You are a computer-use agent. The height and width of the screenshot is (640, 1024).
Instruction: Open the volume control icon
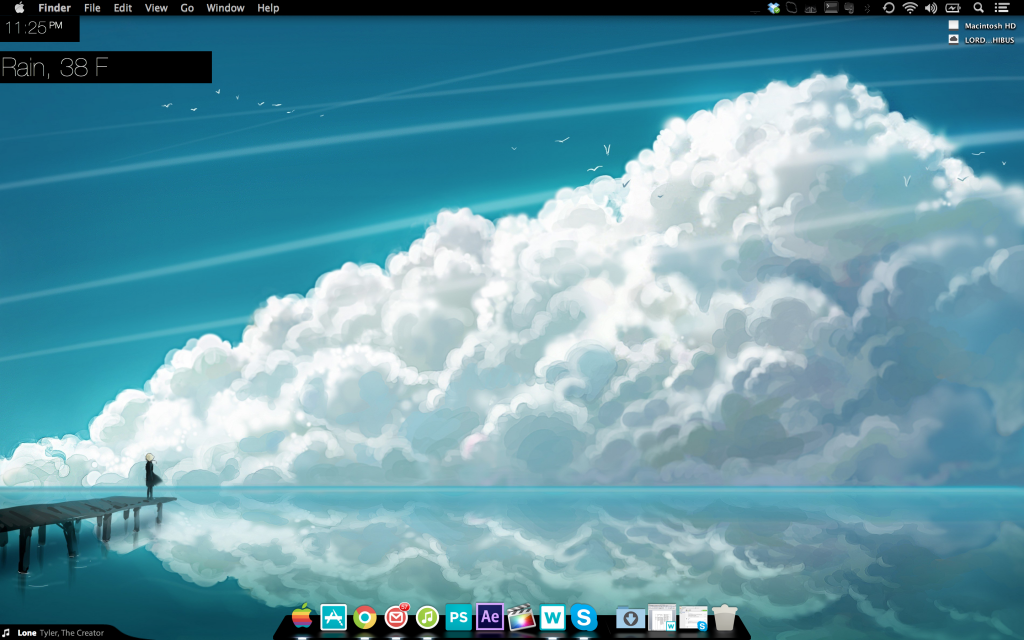pos(931,8)
